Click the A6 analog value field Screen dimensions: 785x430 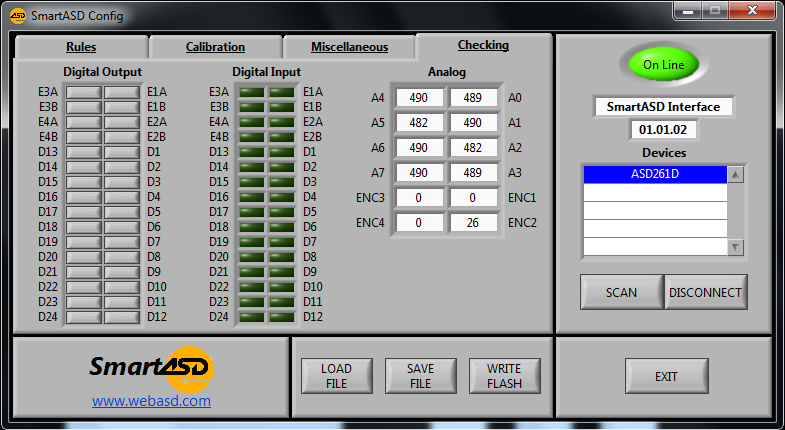pyautogui.click(x=419, y=148)
